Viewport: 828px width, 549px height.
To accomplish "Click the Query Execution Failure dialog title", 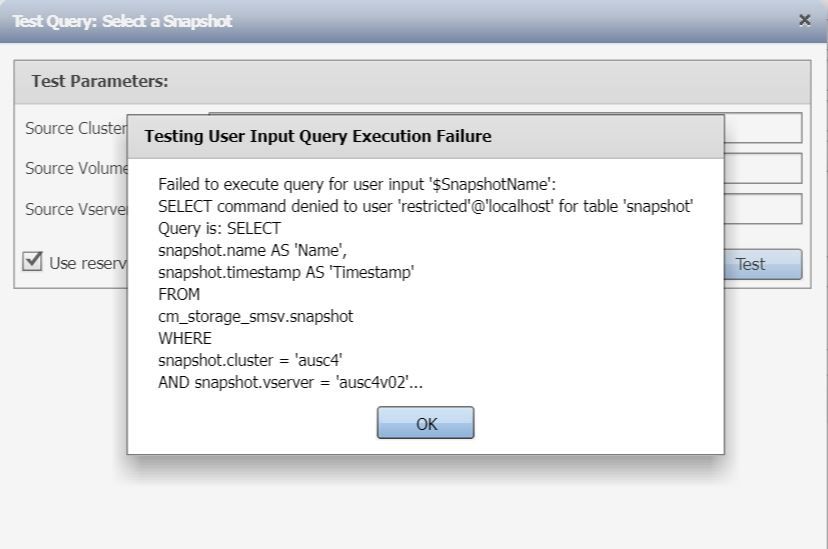I will (x=318, y=135).
